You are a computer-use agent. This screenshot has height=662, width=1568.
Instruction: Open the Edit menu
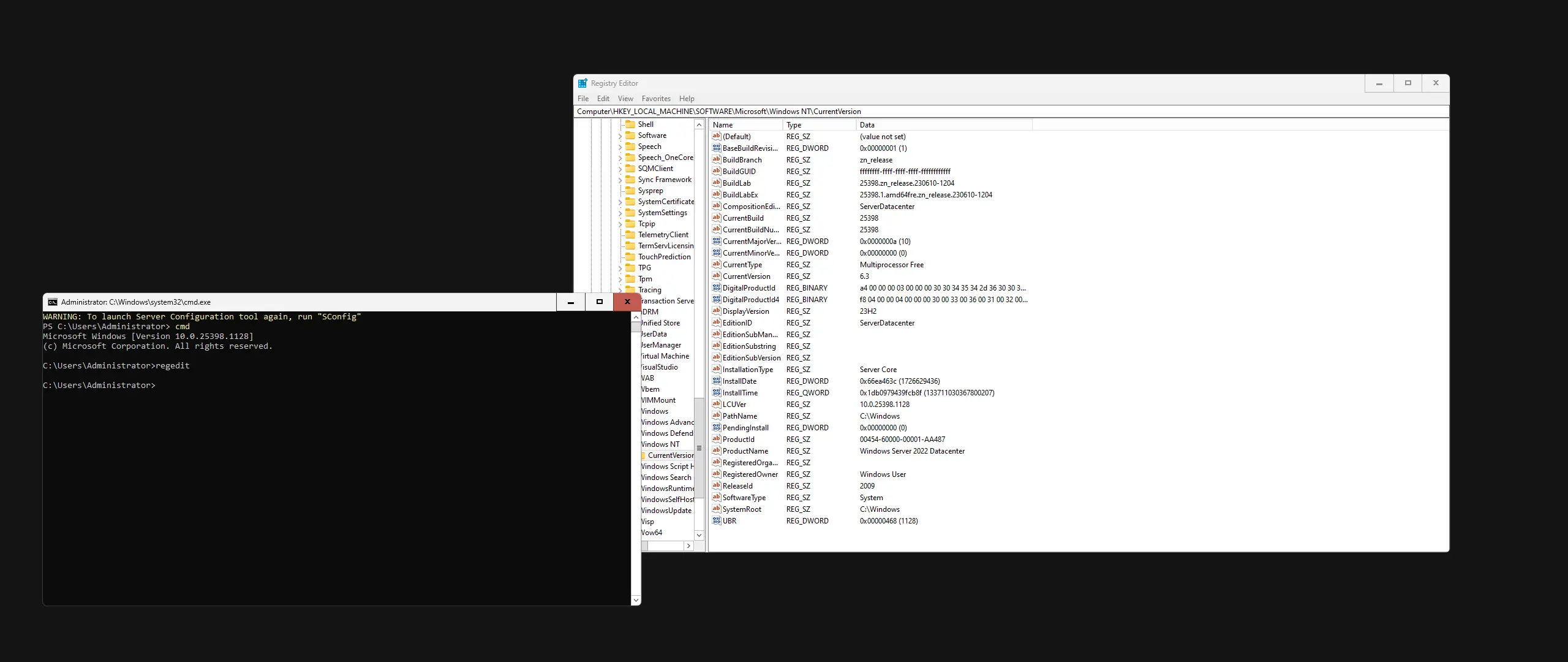[603, 99]
